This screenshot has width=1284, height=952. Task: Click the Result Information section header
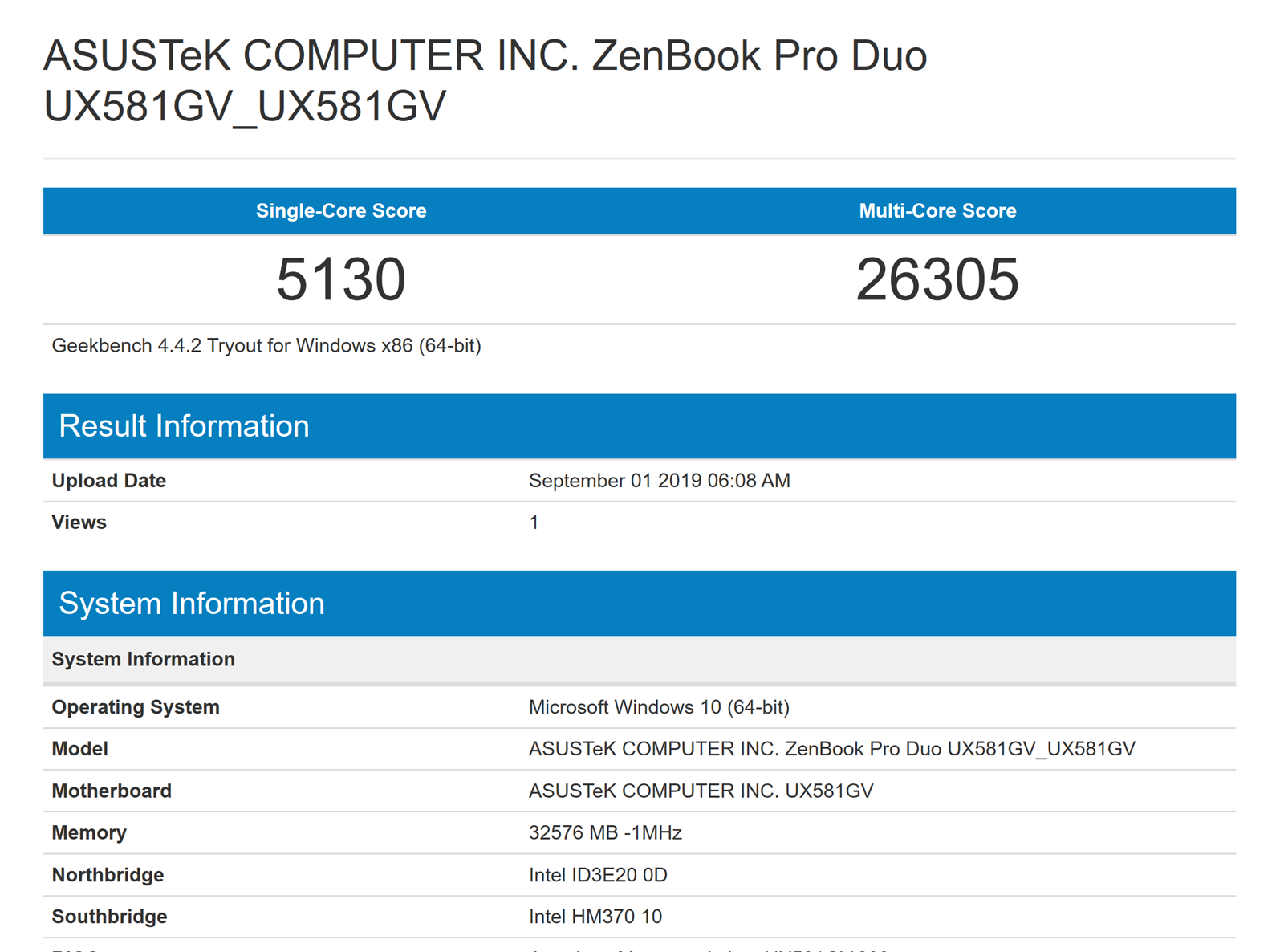pos(184,426)
